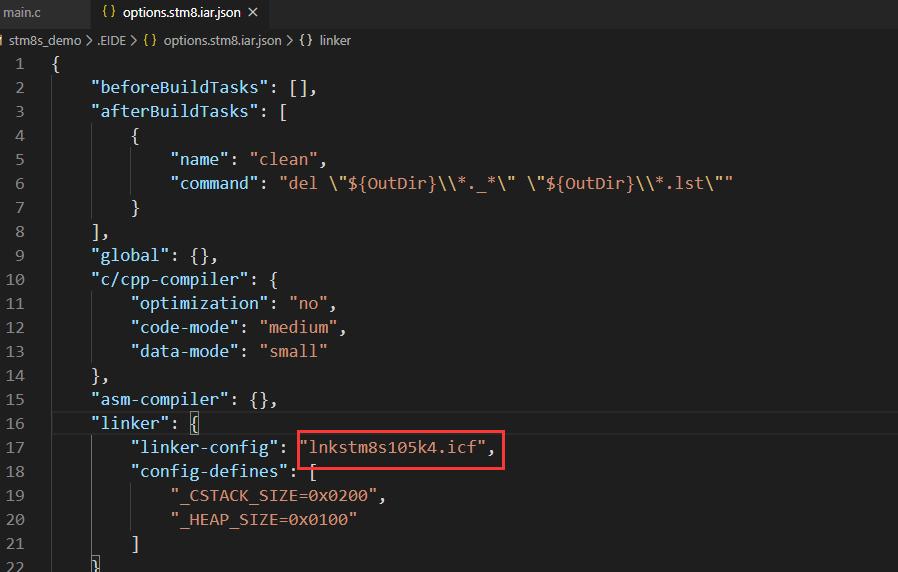
Task: Click "_HEAP_SIZE=0x0100" string
Action: coord(264,519)
